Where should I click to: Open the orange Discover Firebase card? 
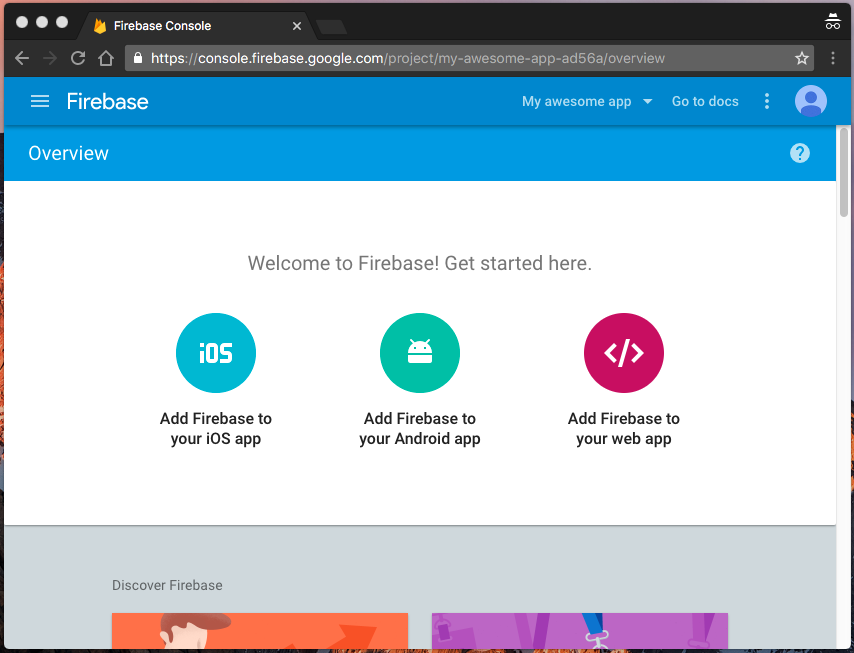pos(260,631)
